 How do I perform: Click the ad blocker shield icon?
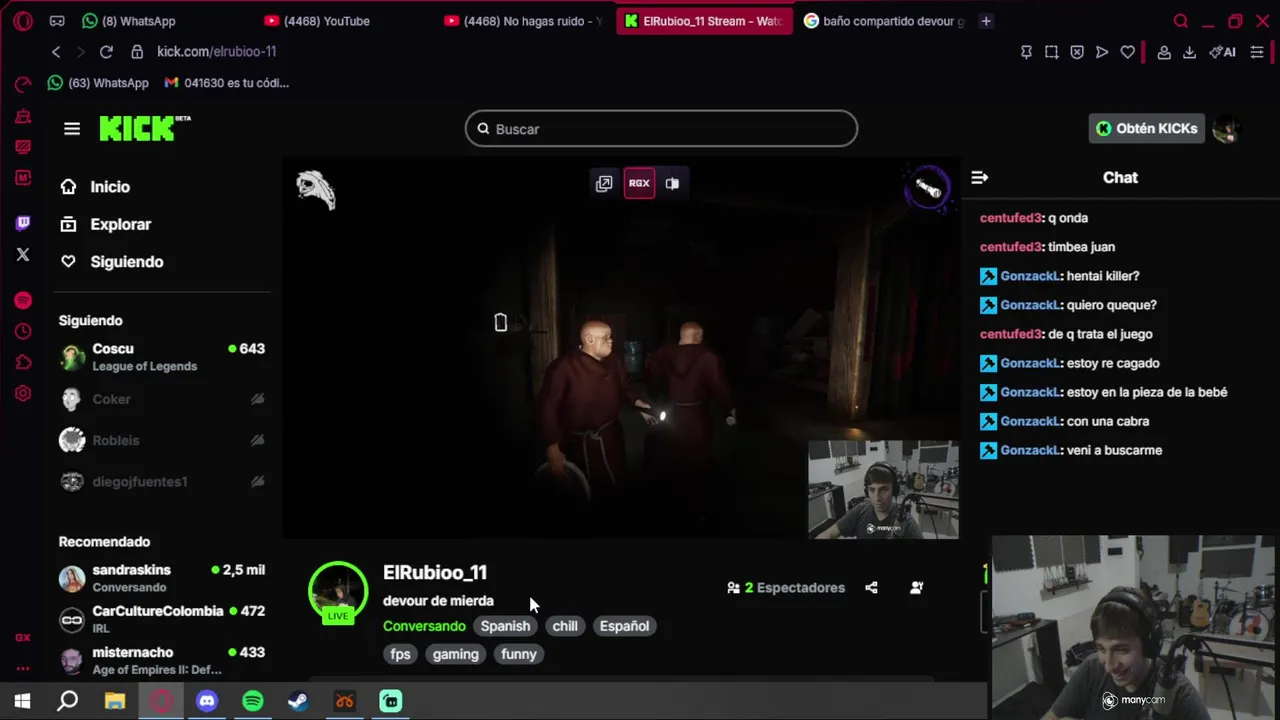tap(1077, 52)
